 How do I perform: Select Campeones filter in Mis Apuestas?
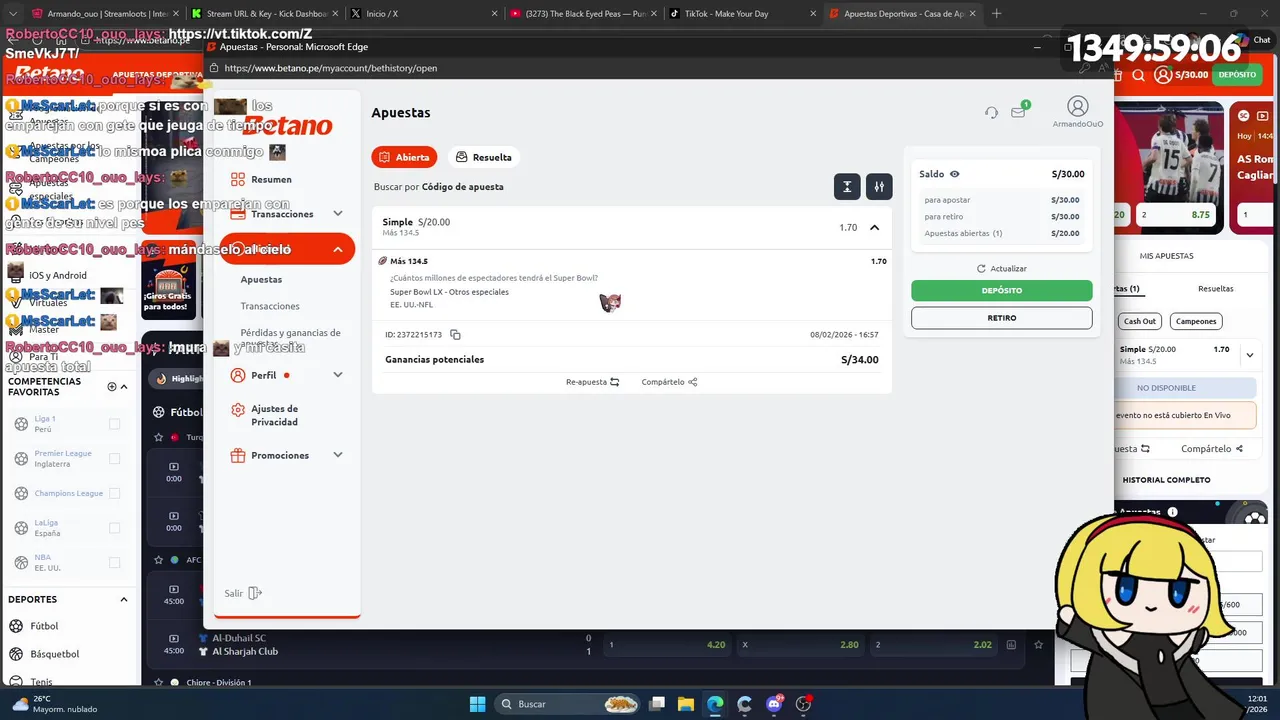[x=1196, y=321]
